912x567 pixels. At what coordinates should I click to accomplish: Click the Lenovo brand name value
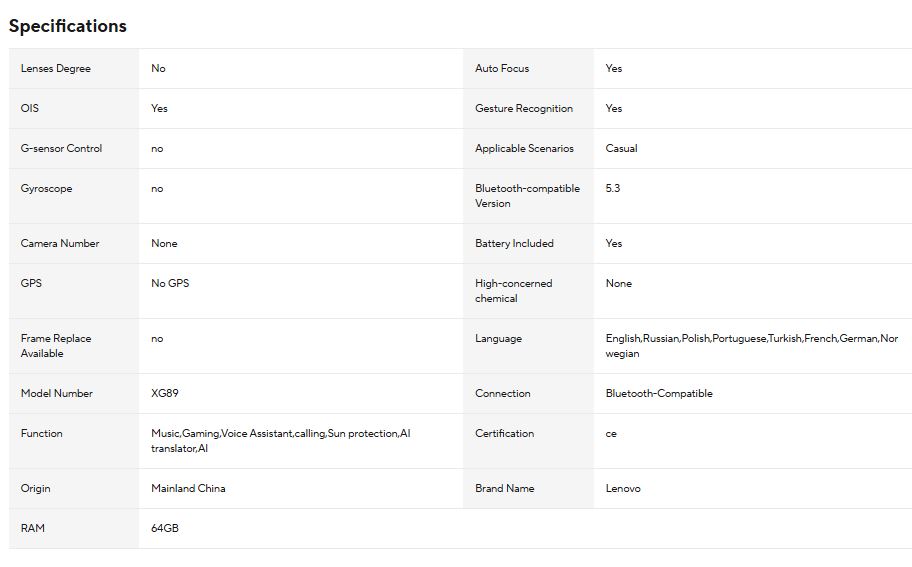tap(623, 488)
